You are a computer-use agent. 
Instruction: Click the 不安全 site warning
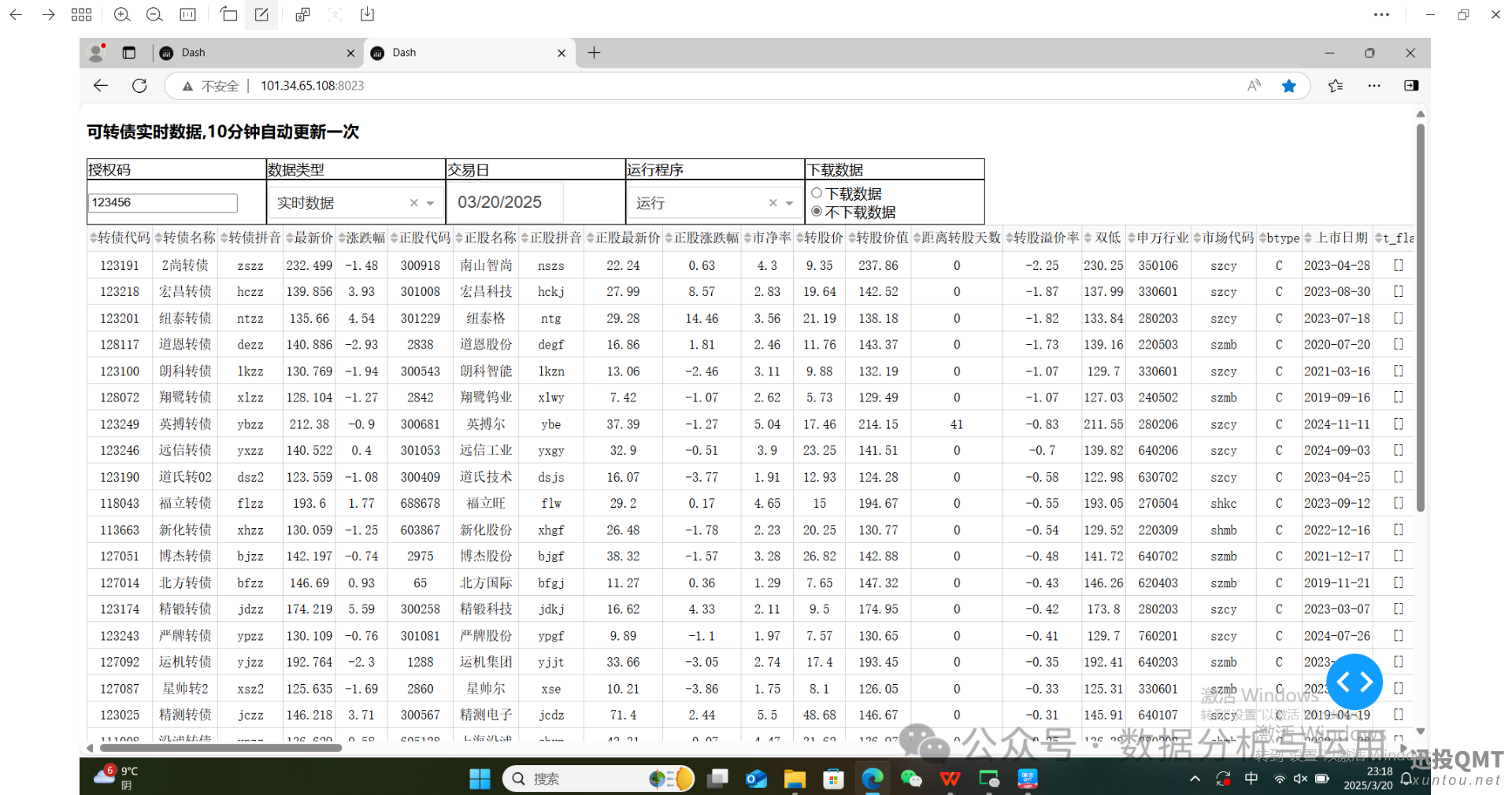(x=210, y=86)
